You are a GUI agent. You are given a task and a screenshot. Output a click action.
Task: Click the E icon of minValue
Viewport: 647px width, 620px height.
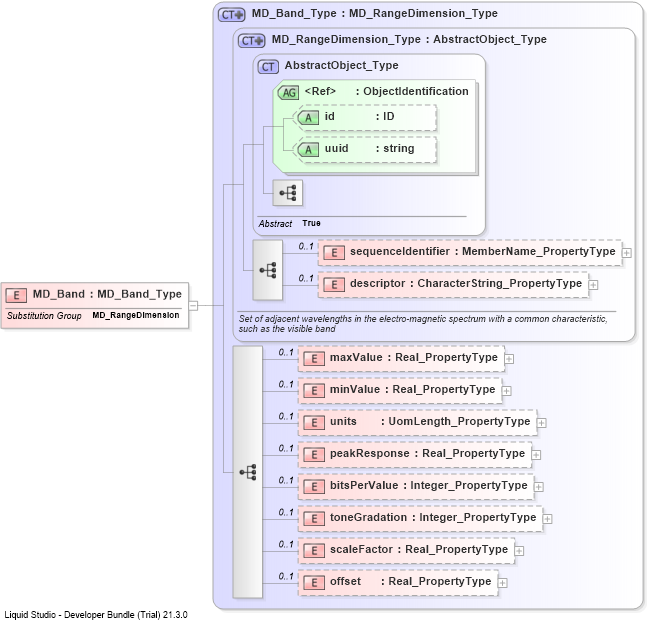(314, 391)
